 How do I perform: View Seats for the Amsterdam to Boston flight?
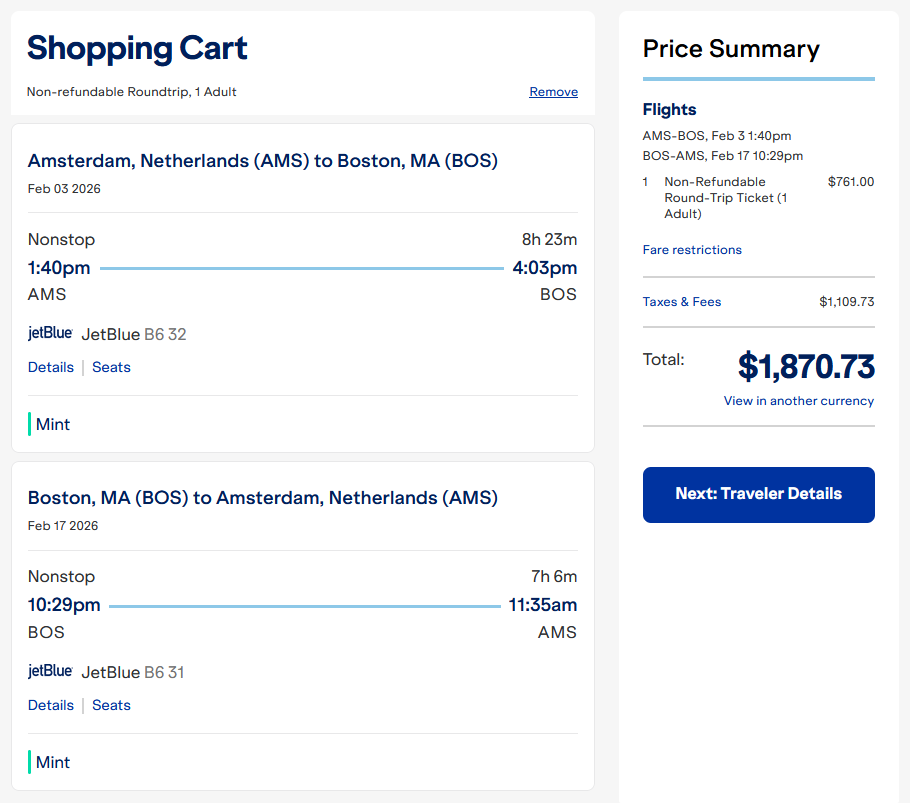click(x=111, y=367)
